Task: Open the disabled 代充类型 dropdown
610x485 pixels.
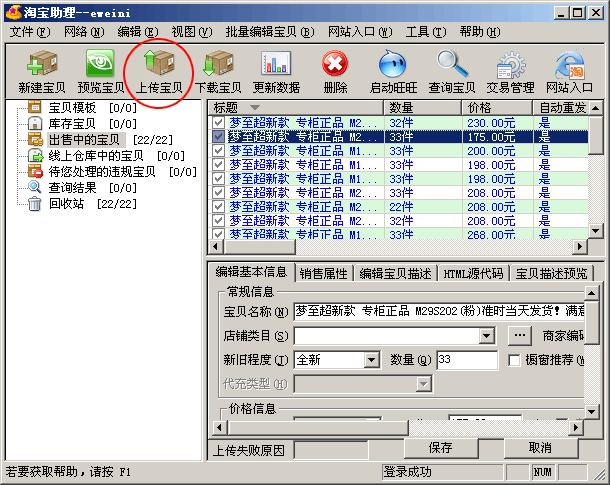Action: tap(423, 384)
